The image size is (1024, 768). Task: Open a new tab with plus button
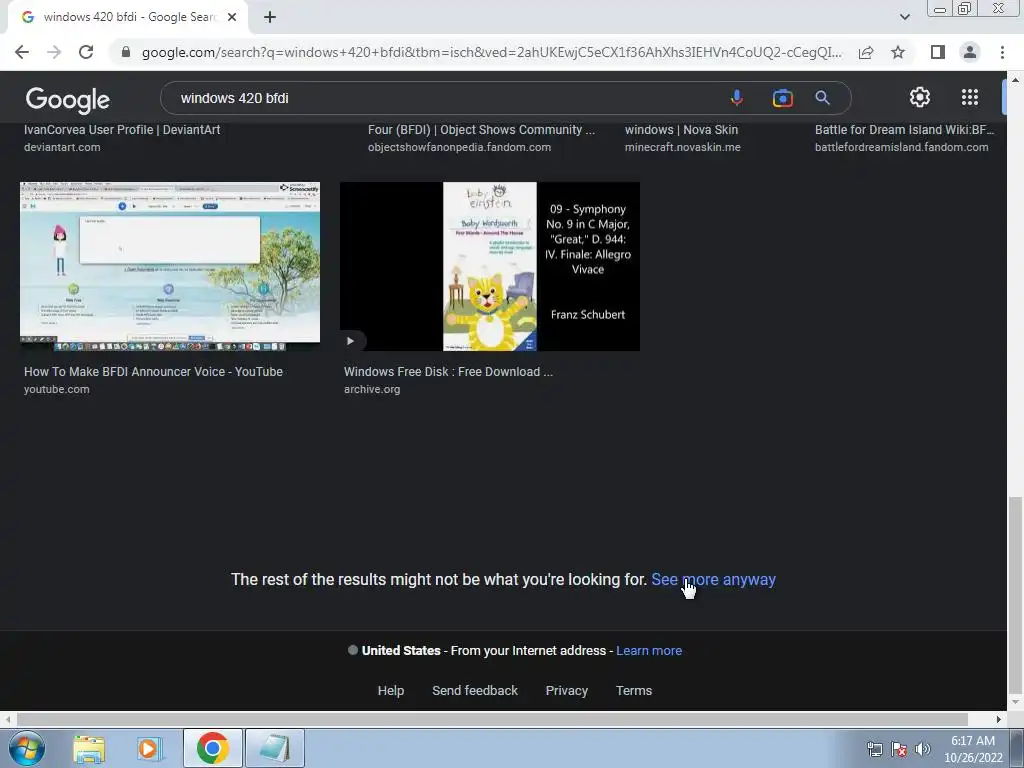pyautogui.click(x=270, y=17)
